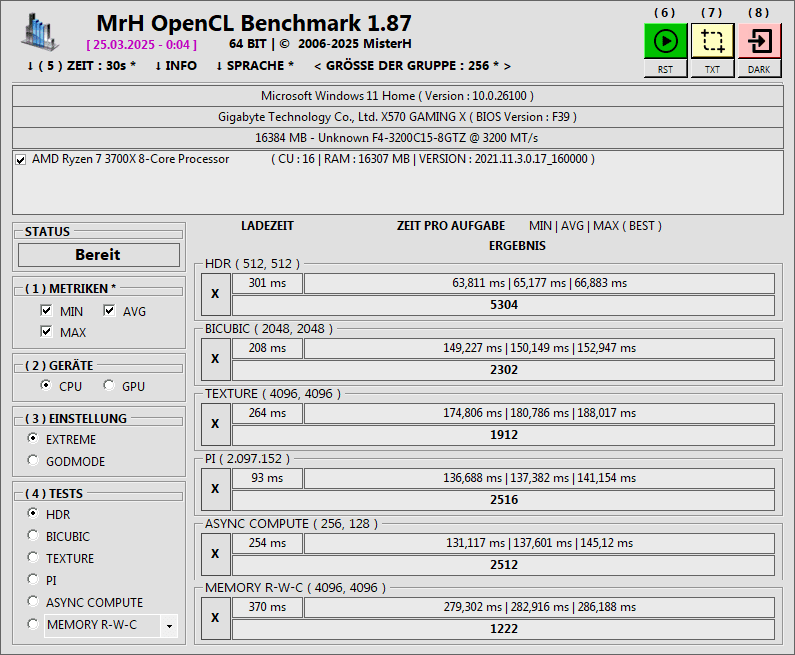Uncheck the MAX metric checkbox
The width and height of the screenshot is (795, 655).
click(46, 332)
